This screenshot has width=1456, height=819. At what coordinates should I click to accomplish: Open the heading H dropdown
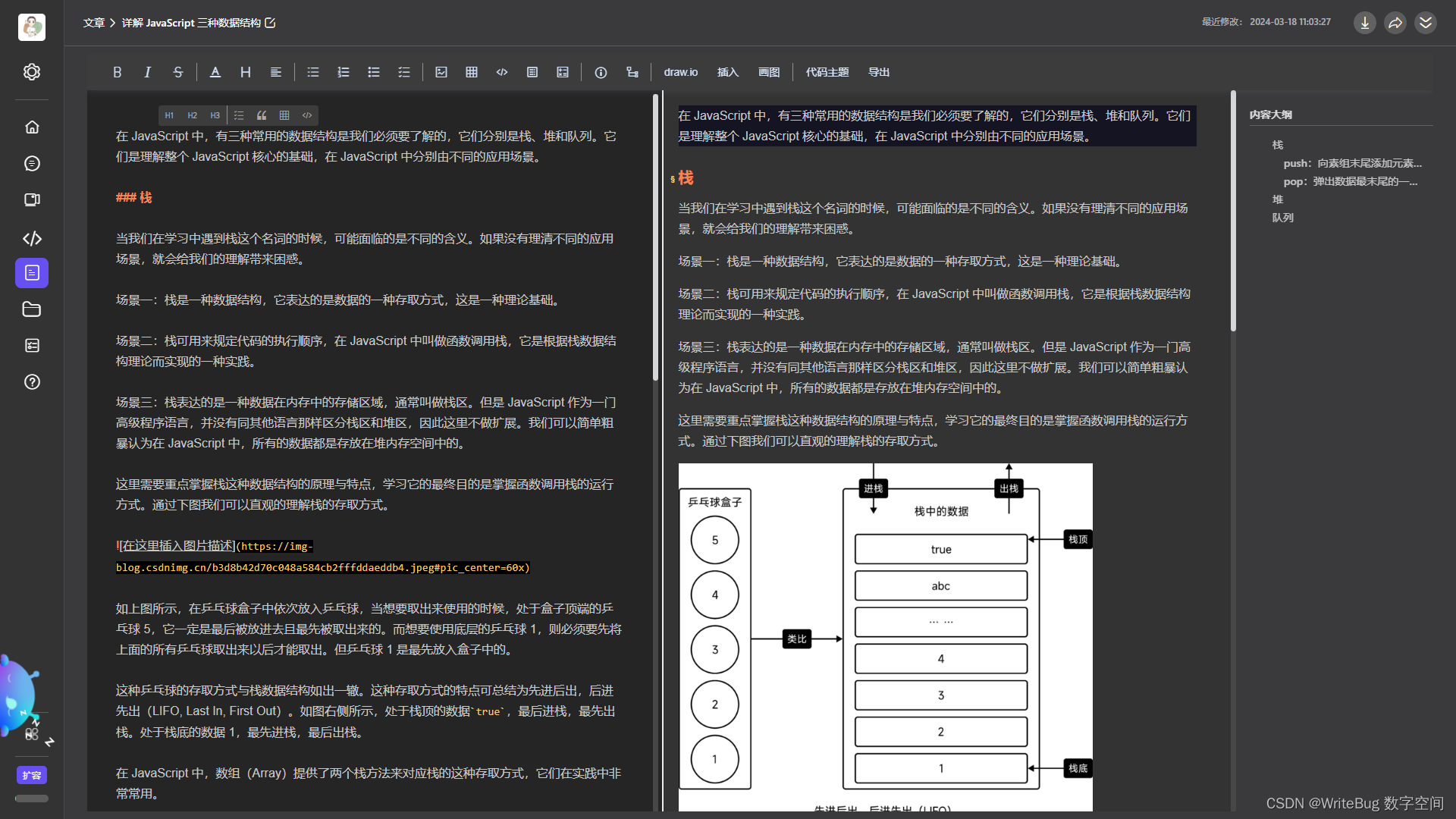tap(246, 72)
